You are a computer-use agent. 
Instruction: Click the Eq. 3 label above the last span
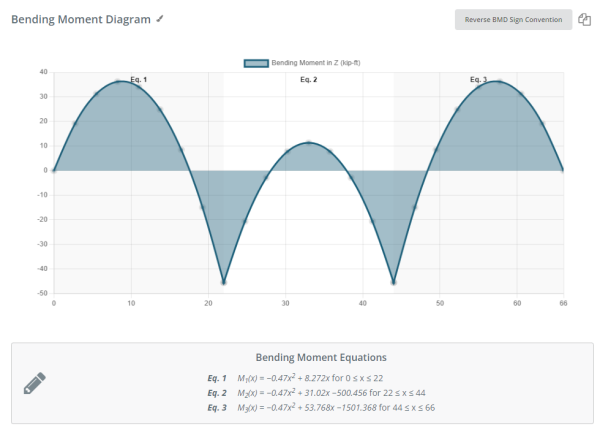point(478,79)
